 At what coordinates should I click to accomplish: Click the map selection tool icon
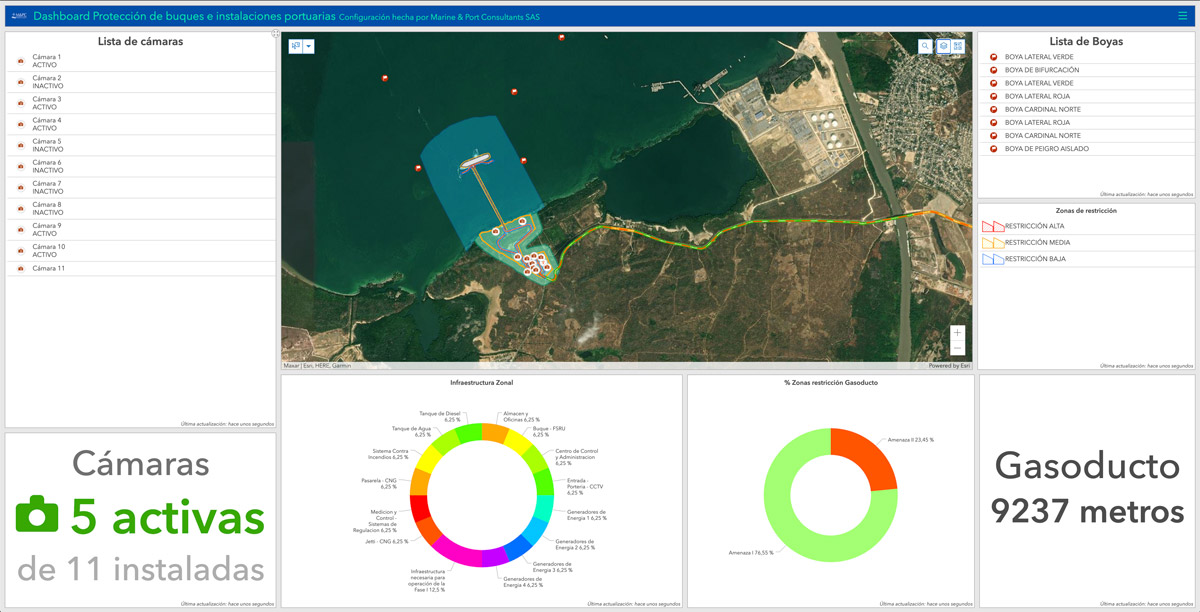pyautogui.click(x=296, y=46)
